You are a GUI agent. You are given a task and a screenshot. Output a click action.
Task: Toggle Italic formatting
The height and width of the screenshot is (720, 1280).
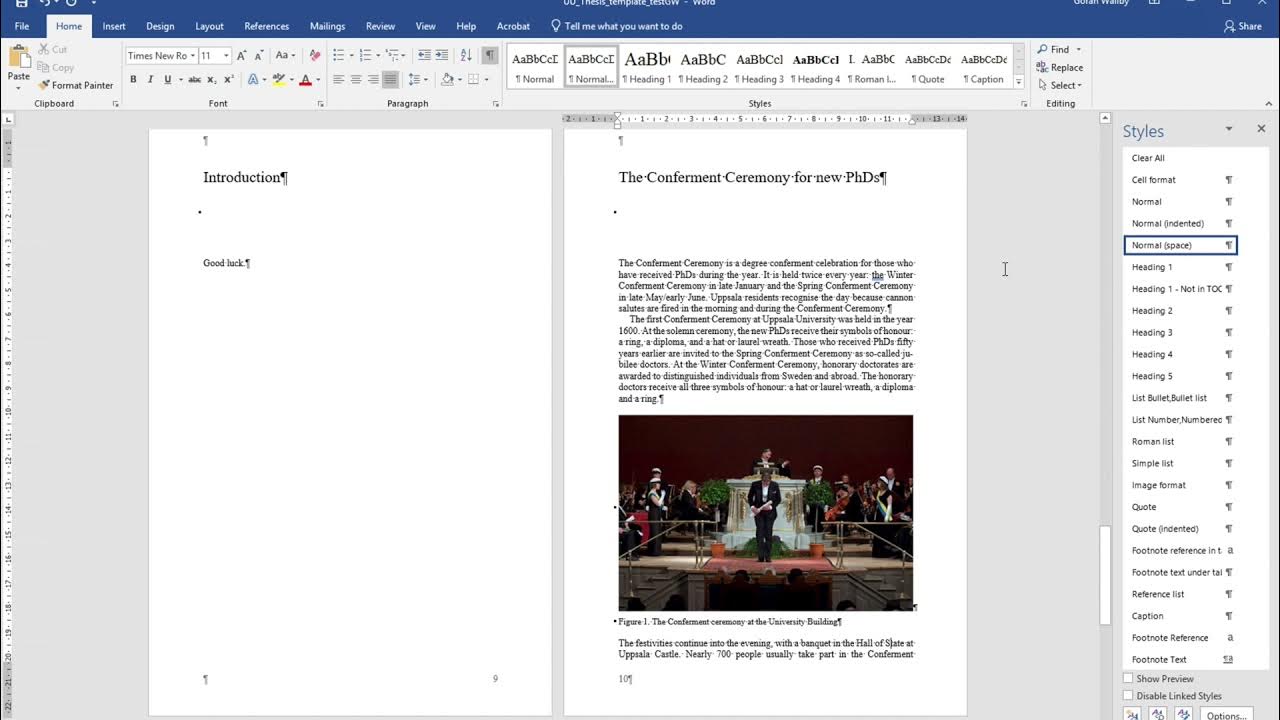150,79
